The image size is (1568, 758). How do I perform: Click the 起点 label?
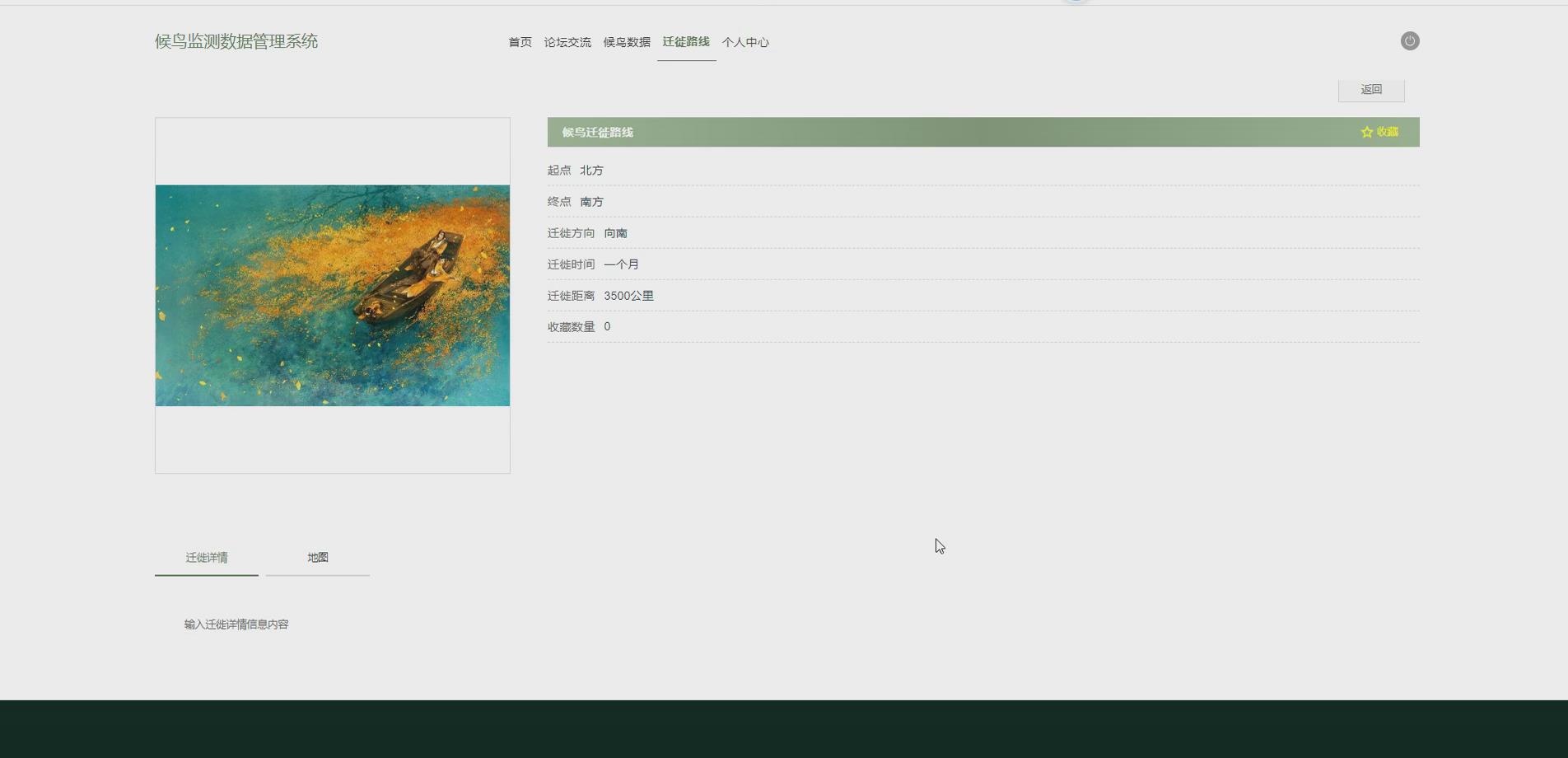[x=559, y=171]
